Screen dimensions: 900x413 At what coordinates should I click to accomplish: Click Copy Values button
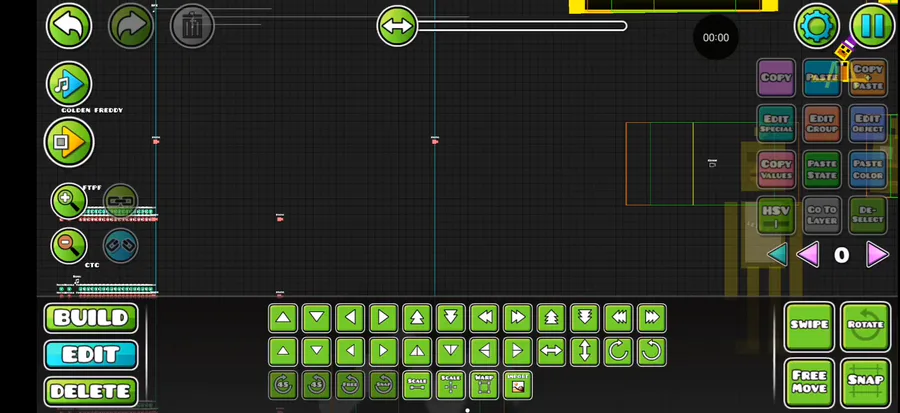776,169
